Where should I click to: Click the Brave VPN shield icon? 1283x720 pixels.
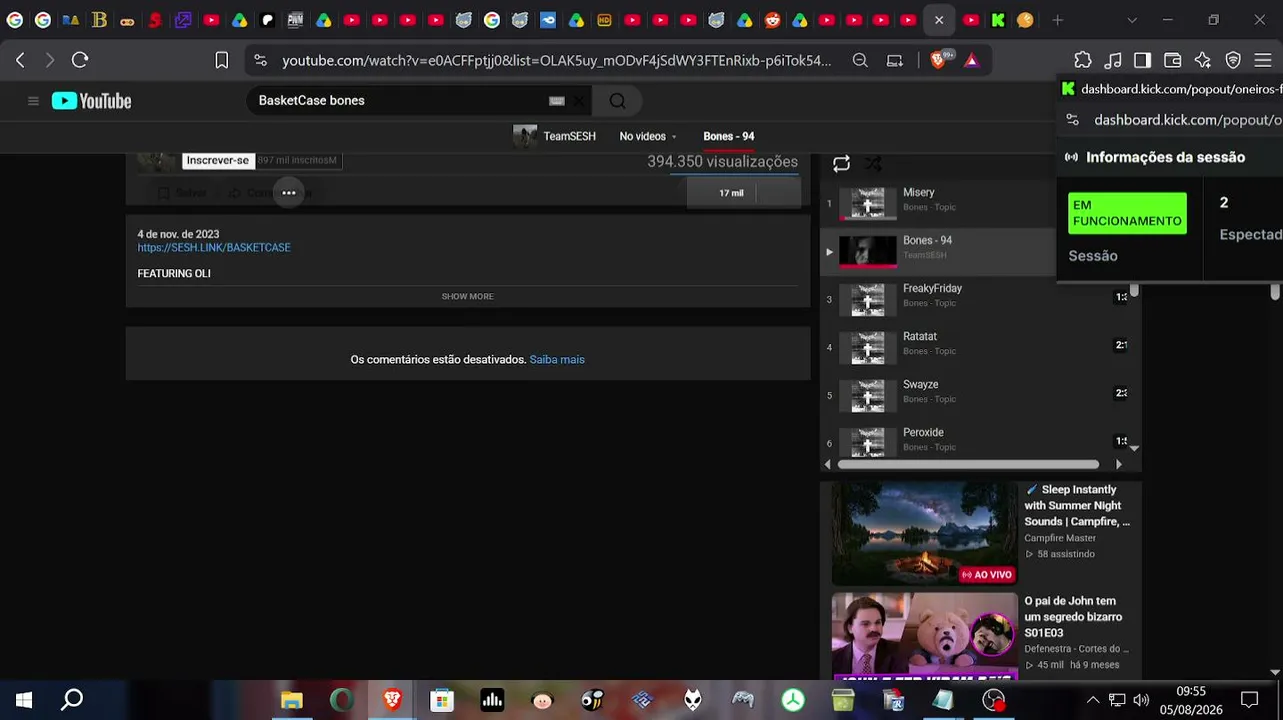(x=1233, y=60)
